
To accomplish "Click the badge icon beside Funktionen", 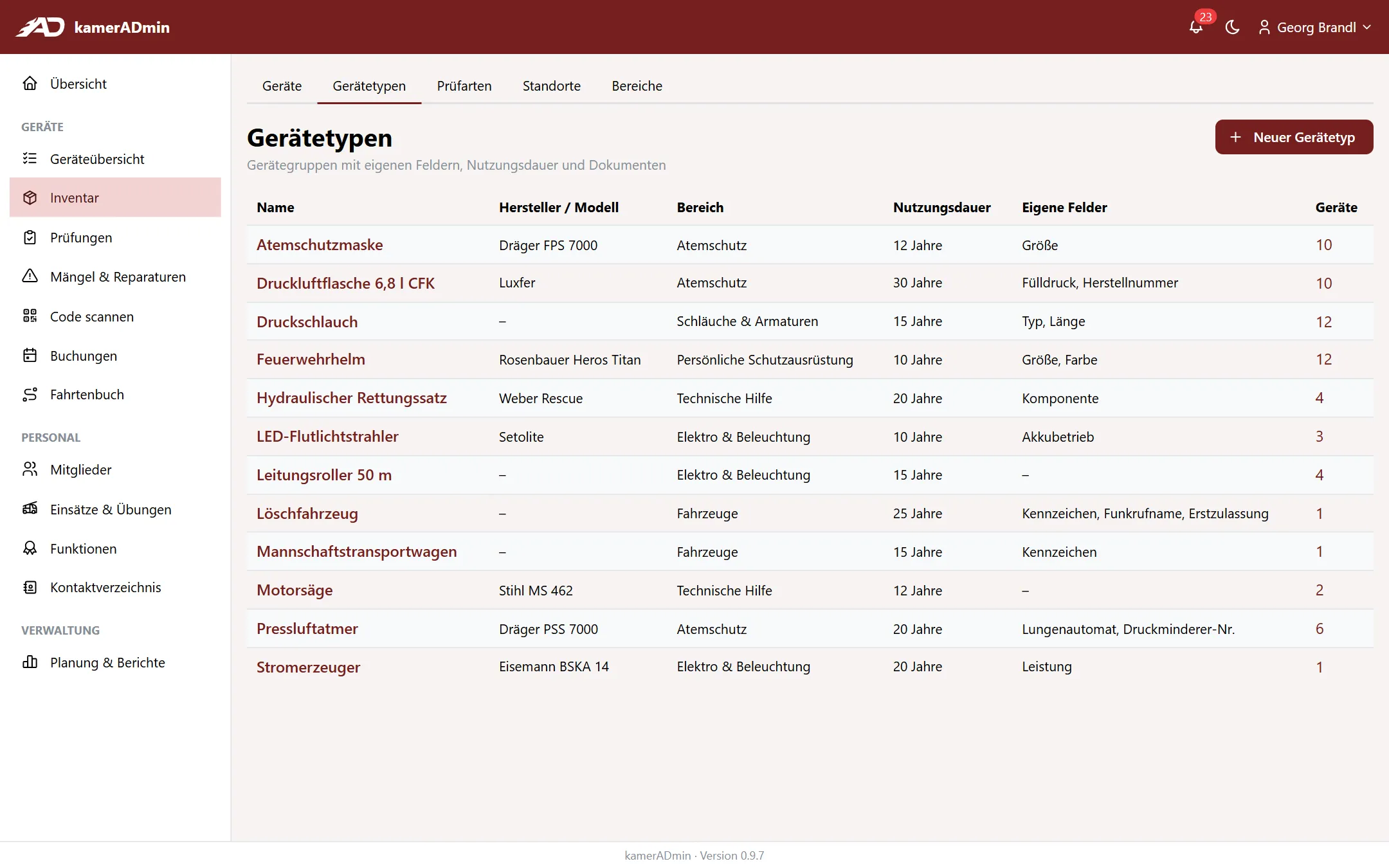I will tap(30, 548).
